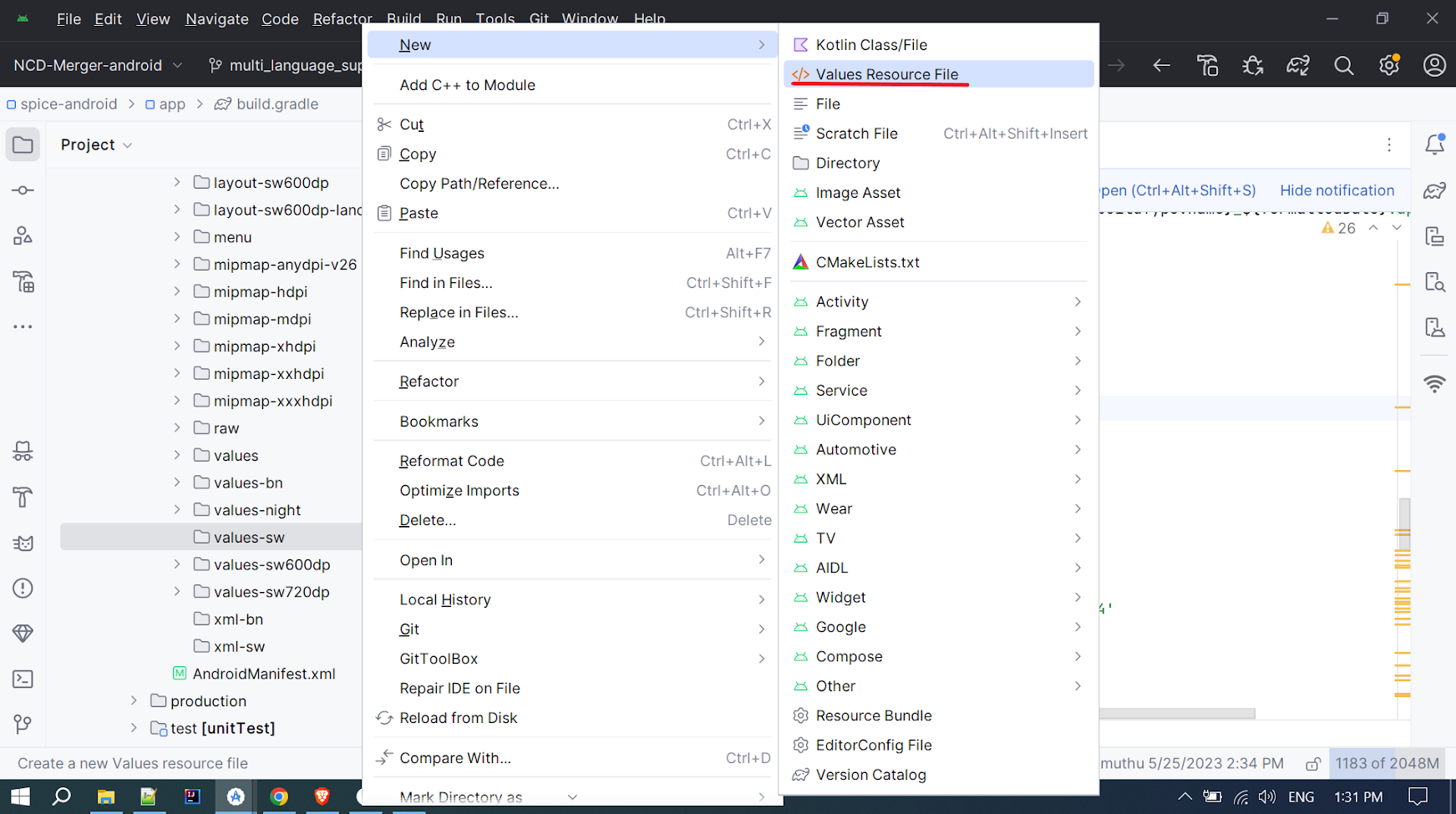1456x814 pixels.
Task: Open the NCD-Merger-android project dropdown
Action: tap(97, 65)
